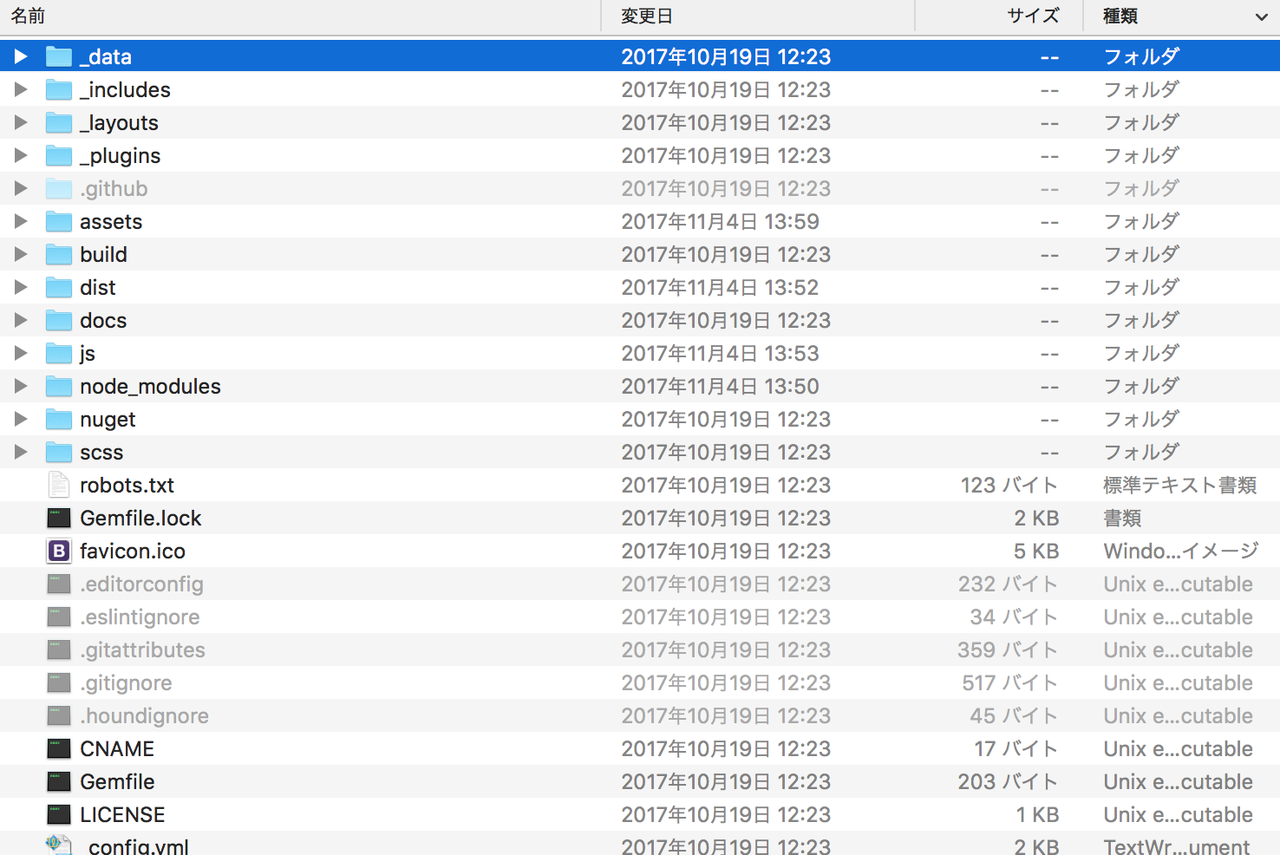Screen dimensions: 1280x855
Task: Click the 標準テキスト書類 kind label
Action: point(1180,486)
